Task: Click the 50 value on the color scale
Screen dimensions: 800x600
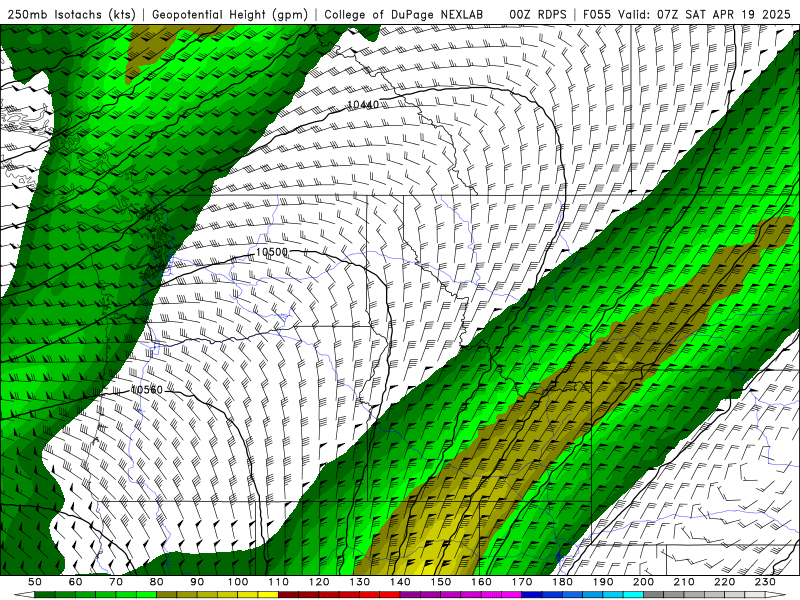Action: click(x=35, y=582)
